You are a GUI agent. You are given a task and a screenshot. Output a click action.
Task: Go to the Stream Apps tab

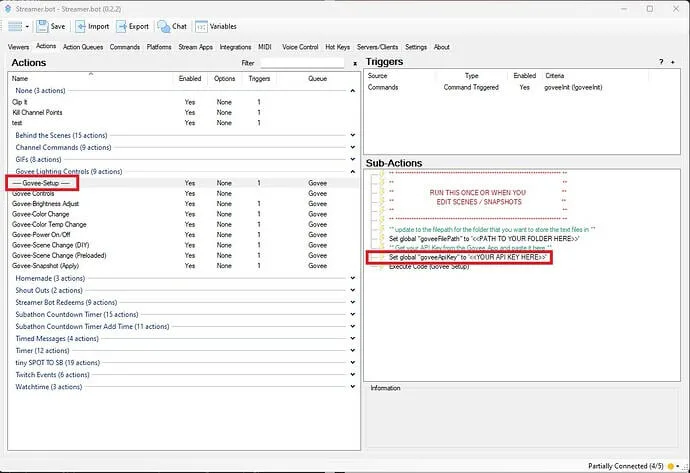pyautogui.click(x=195, y=47)
